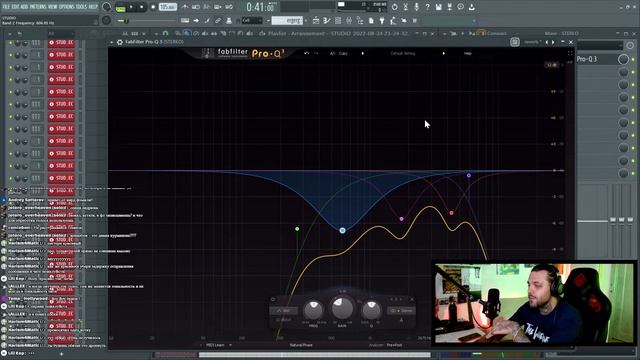Open the FILE menu

(6, 7)
